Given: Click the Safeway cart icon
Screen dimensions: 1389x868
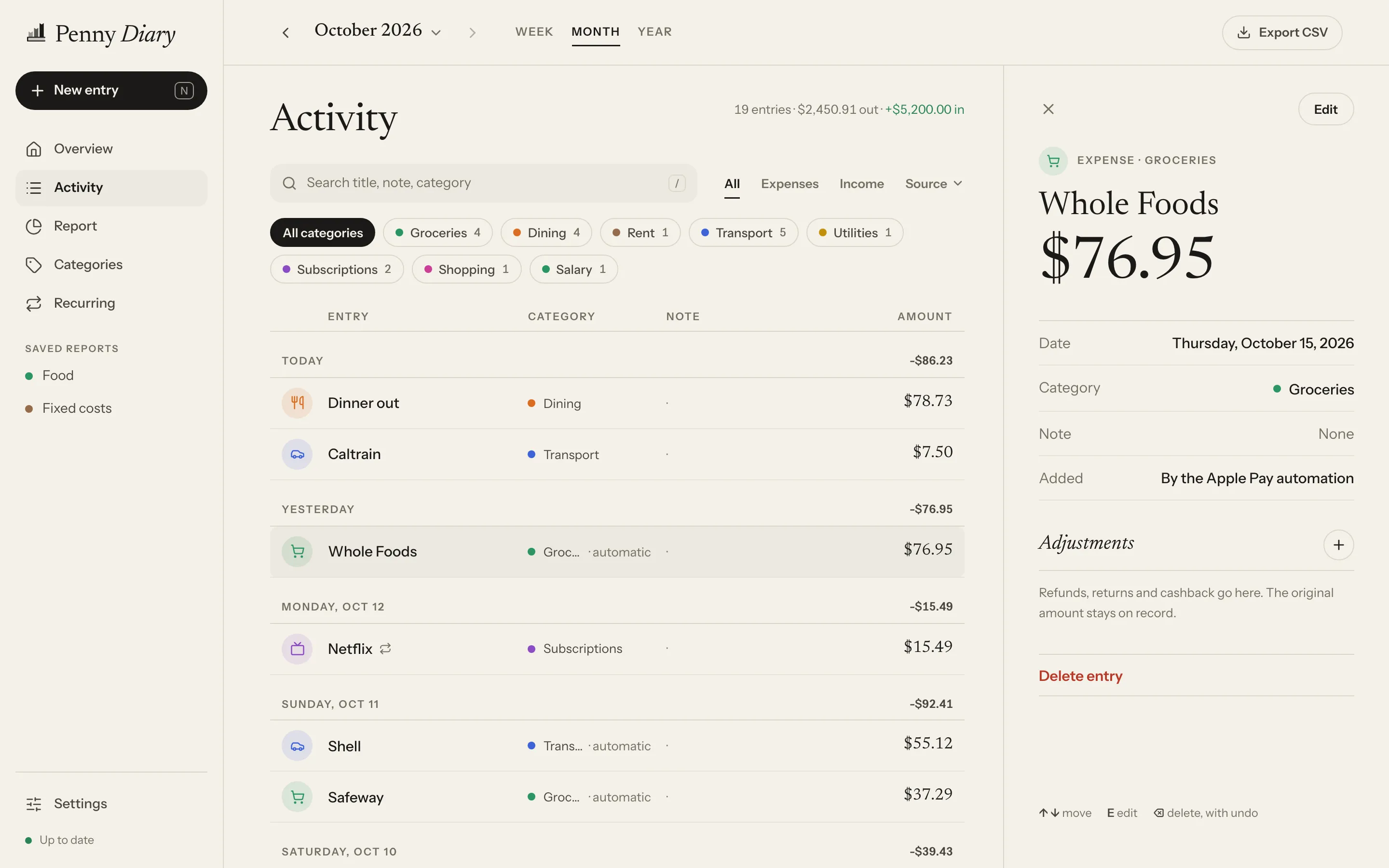Looking at the screenshot, I should tap(297, 797).
